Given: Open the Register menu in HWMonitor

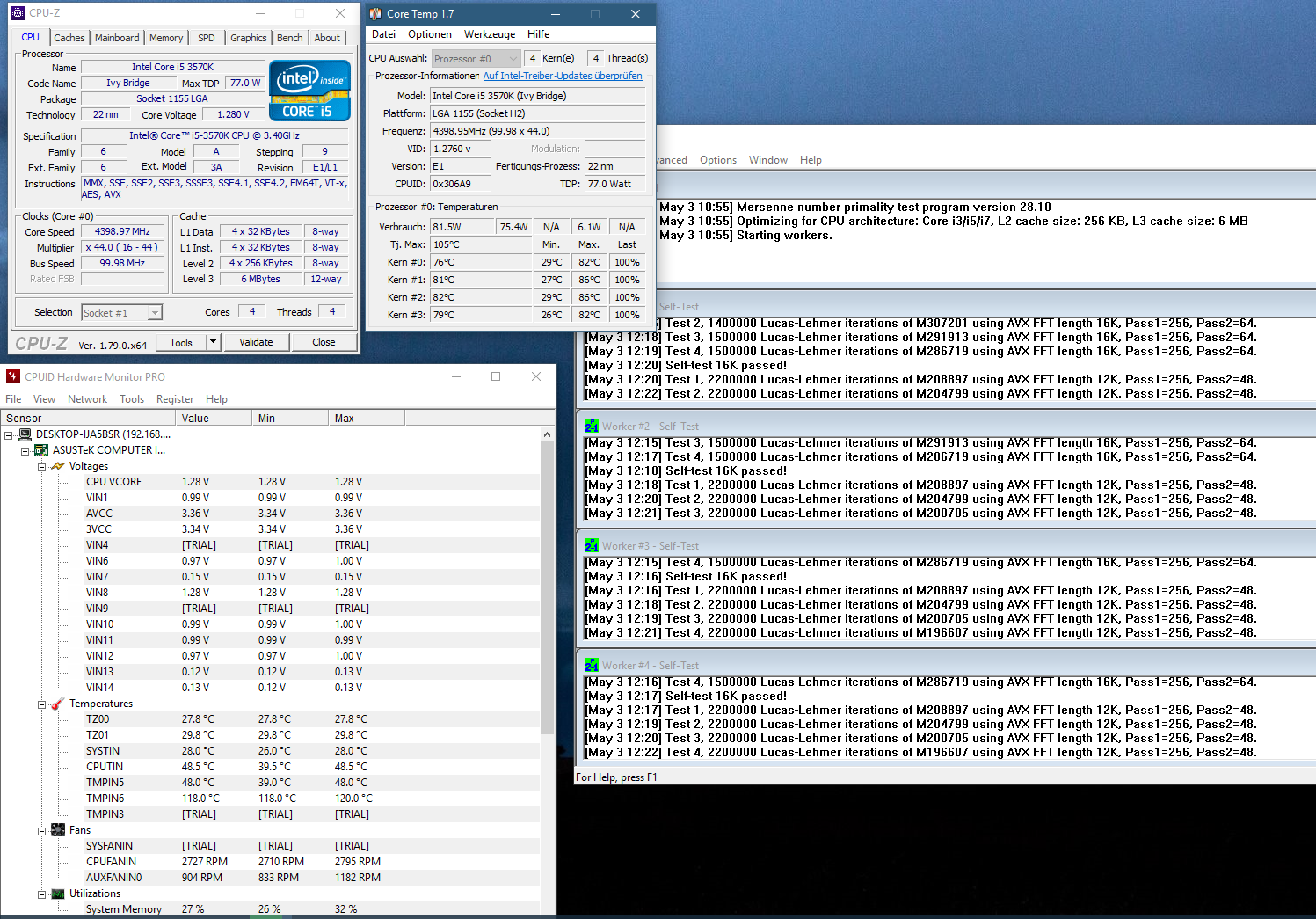Looking at the screenshot, I should point(175,399).
